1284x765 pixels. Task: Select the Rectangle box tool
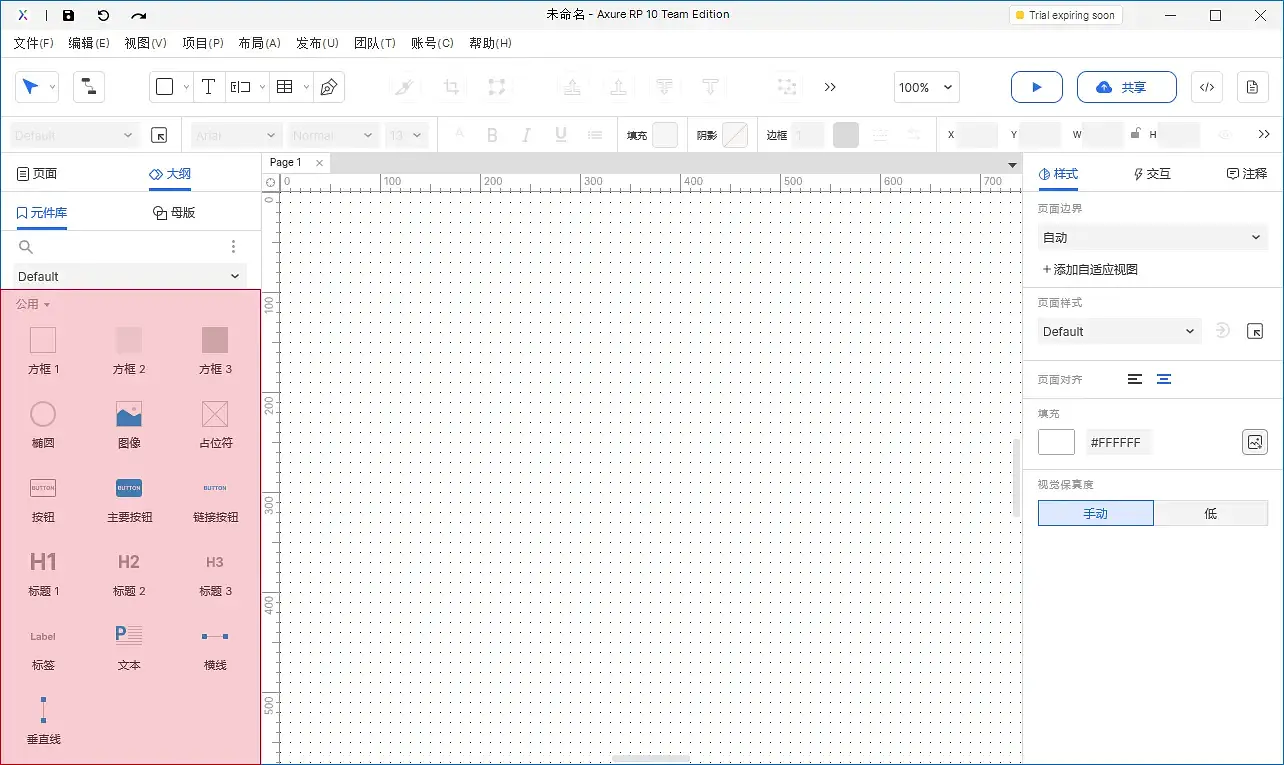[165, 87]
